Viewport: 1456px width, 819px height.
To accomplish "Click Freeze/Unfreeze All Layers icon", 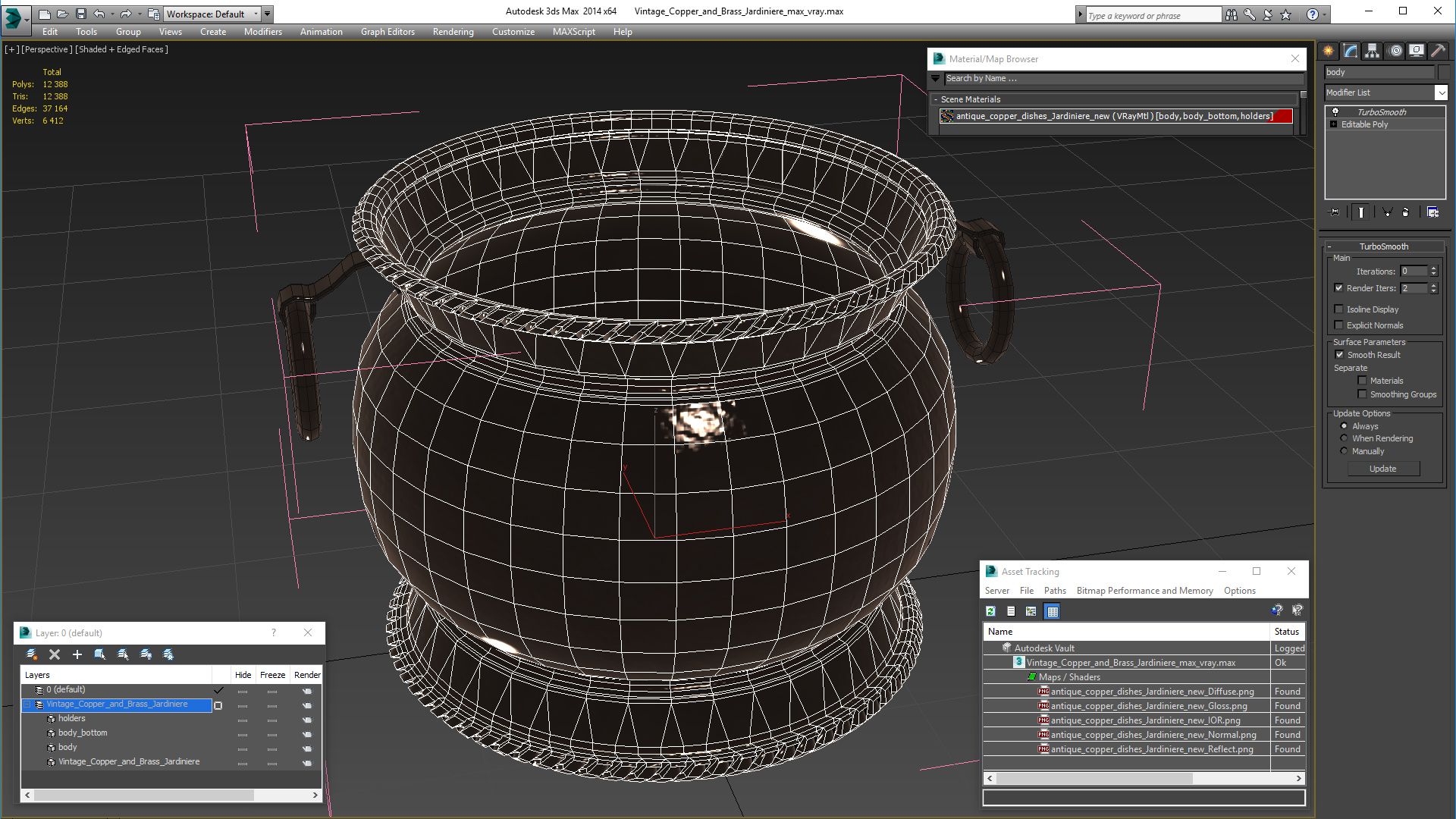I will click(168, 654).
